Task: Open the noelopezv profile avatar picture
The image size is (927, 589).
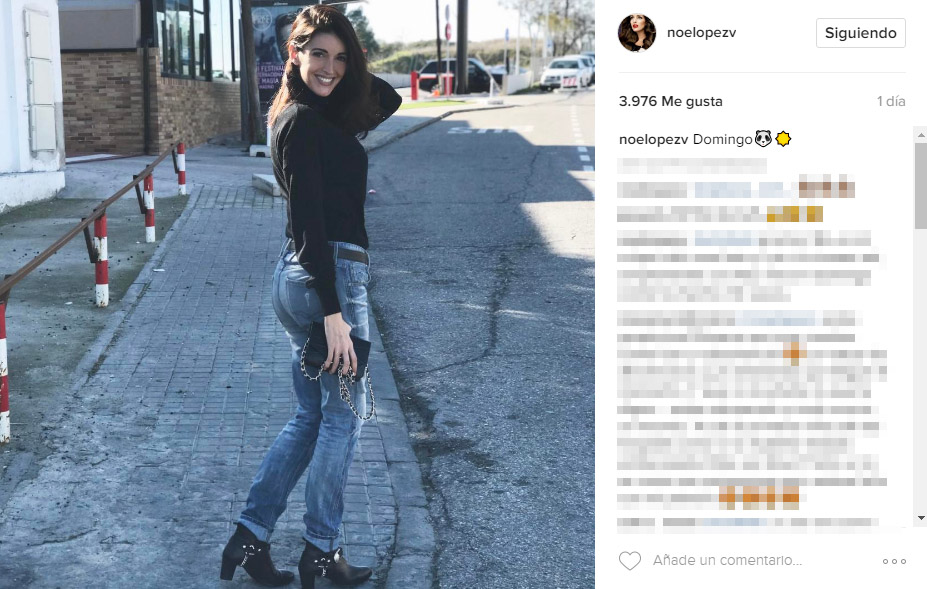Action: pos(637,33)
